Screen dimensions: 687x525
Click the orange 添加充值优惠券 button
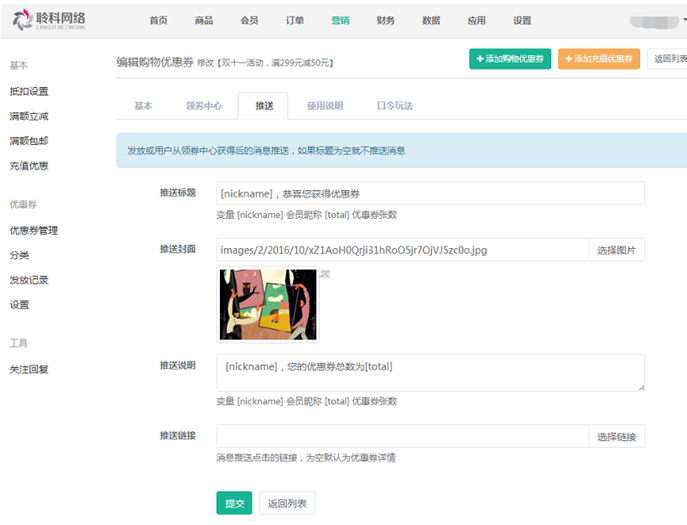pyautogui.click(x=598, y=59)
